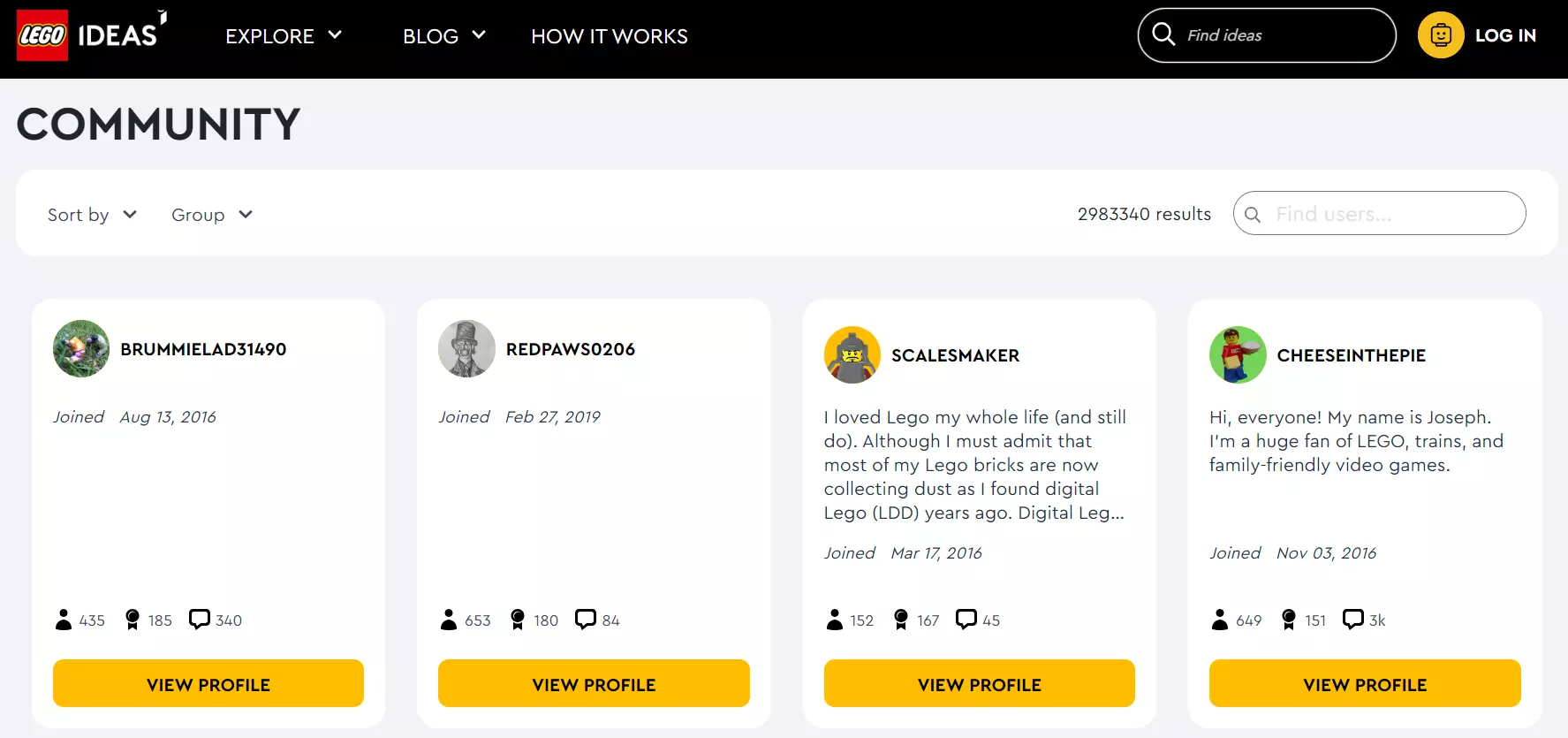1568x738 pixels.
Task: Click CheeseInThePie's avatar thumbnail
Action: [x=1238, y=355]
